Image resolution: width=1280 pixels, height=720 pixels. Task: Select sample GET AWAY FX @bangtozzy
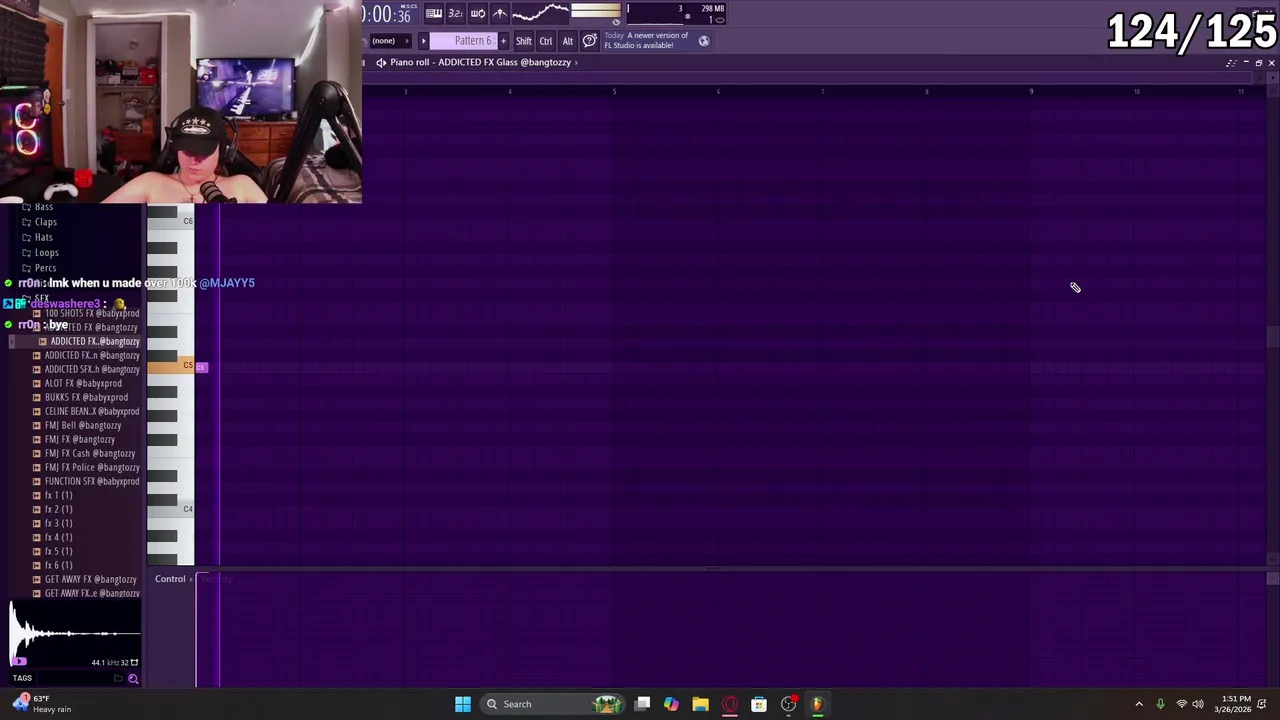point(90,579)
